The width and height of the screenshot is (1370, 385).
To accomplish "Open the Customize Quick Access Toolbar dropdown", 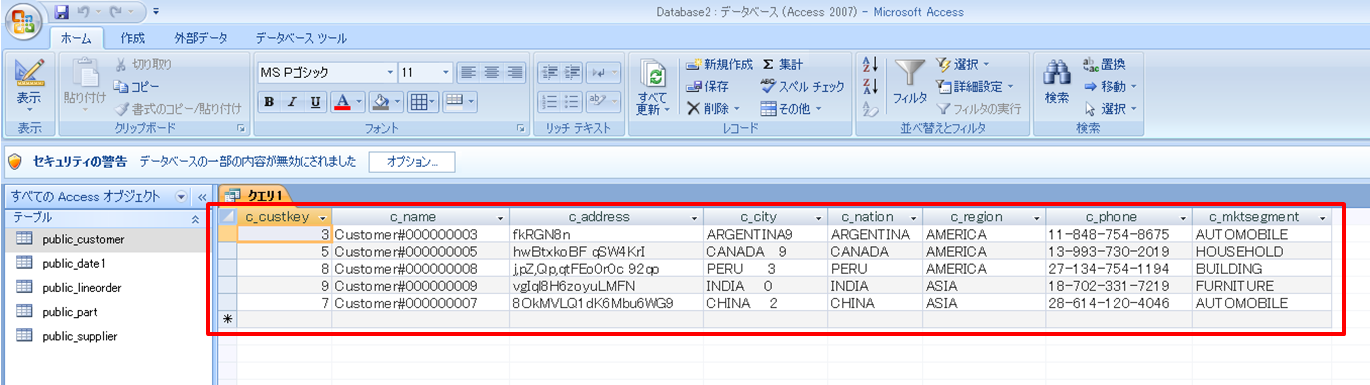I will click(156, 12).
